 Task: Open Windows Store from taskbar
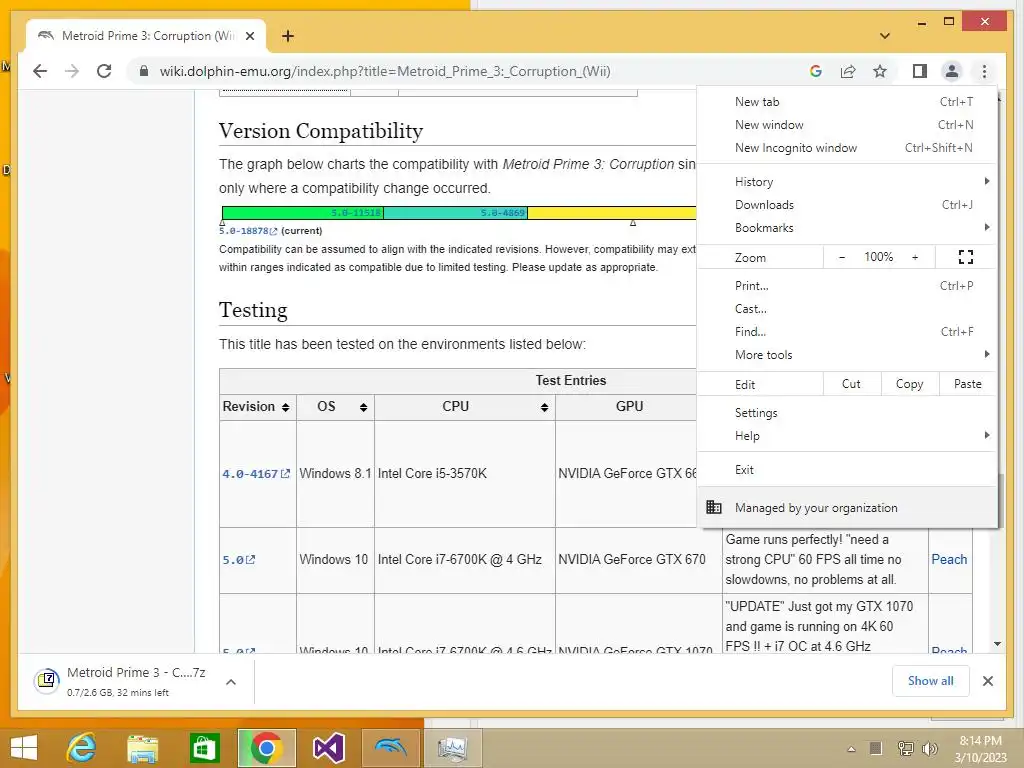point(204,748)
